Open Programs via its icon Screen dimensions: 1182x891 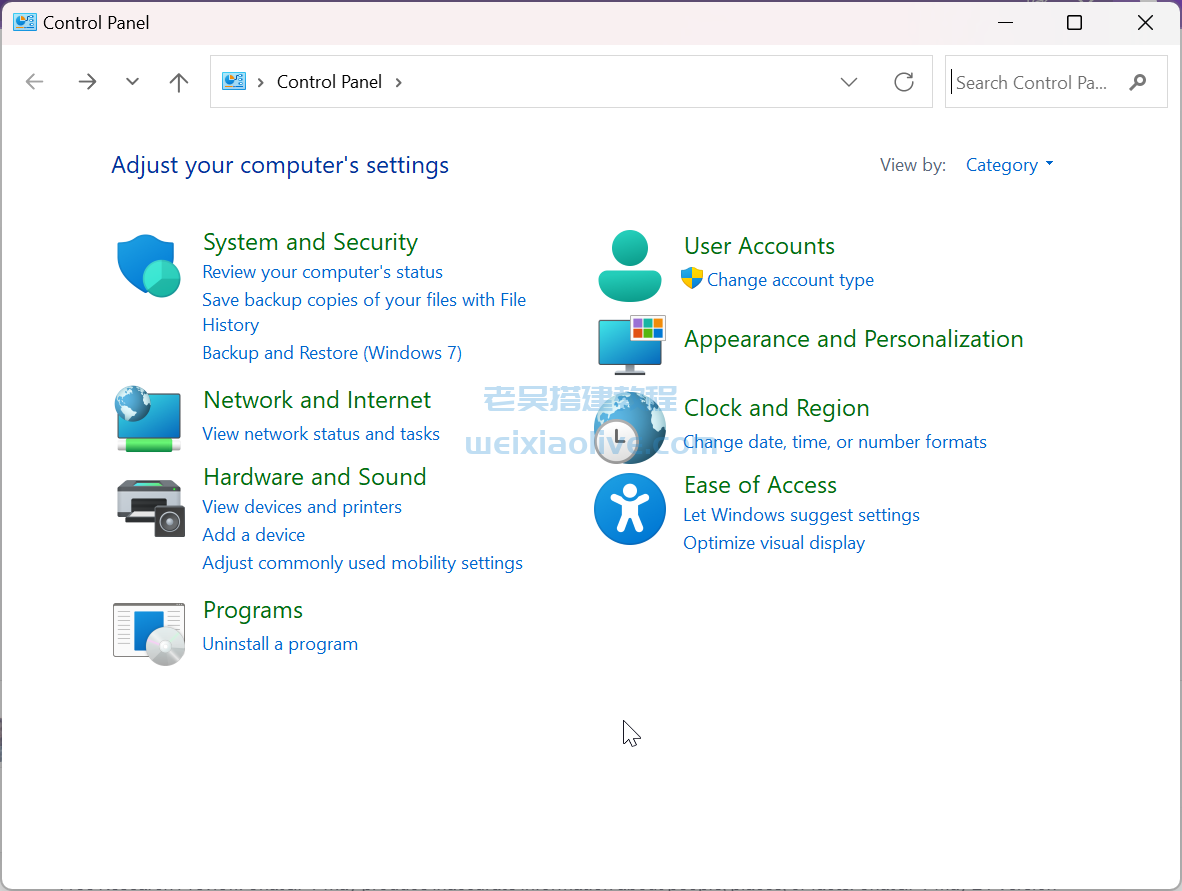coord(148,631)
